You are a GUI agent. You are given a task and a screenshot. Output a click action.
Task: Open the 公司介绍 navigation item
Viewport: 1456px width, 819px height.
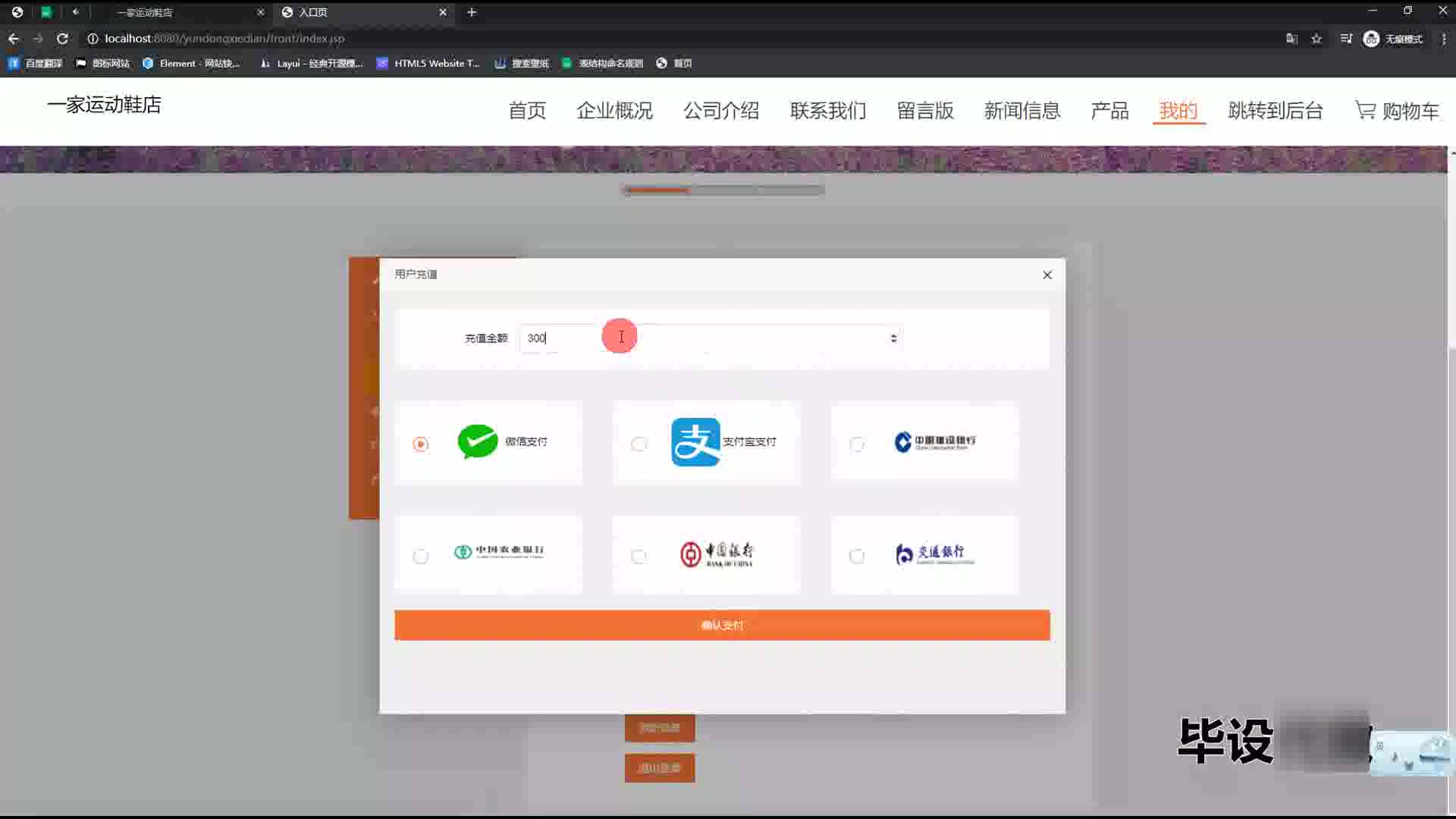[721, 111]
